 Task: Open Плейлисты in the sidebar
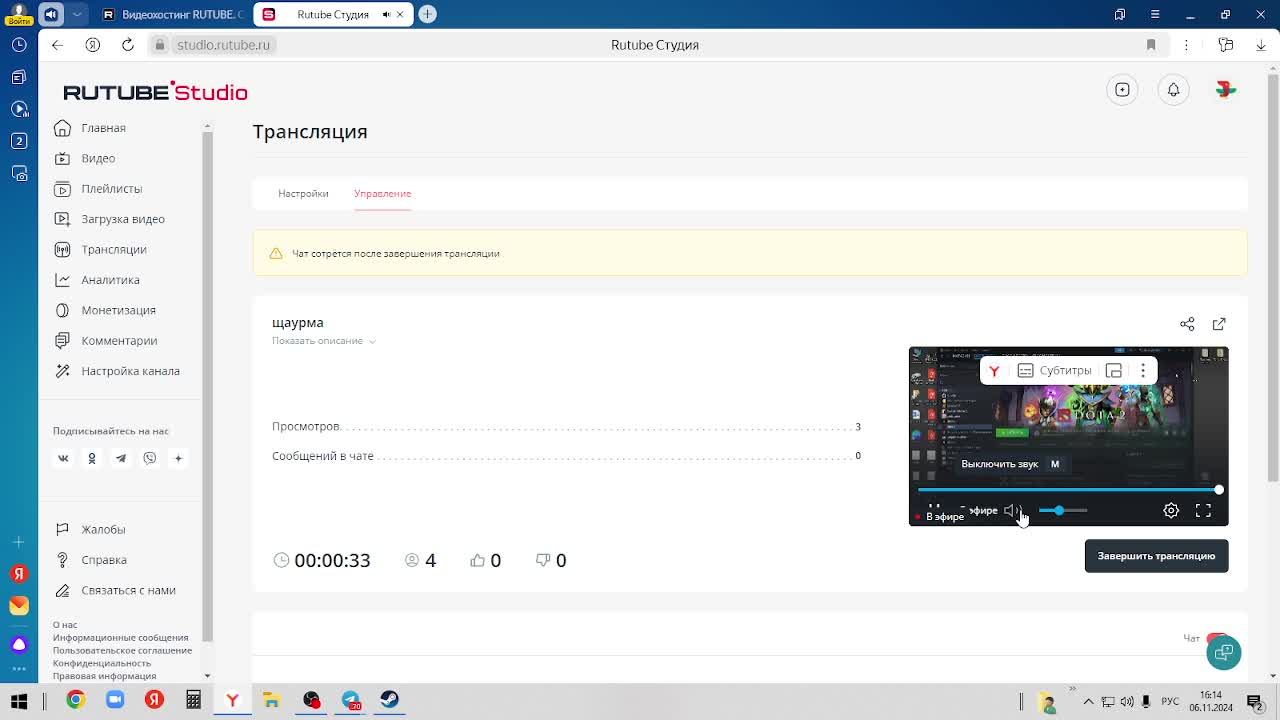tap(98, 188)
